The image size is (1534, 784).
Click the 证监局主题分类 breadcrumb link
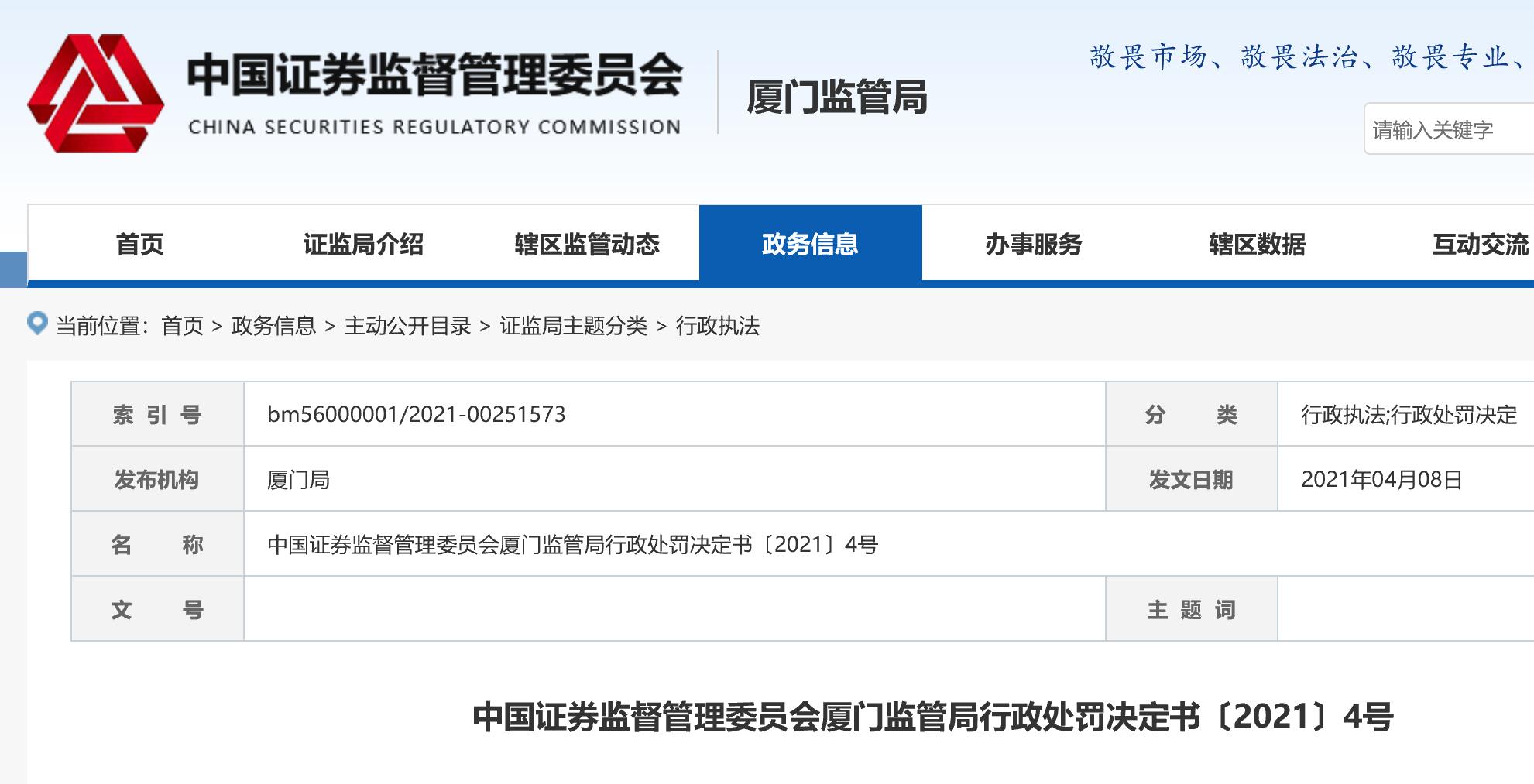tap(573, 326)
